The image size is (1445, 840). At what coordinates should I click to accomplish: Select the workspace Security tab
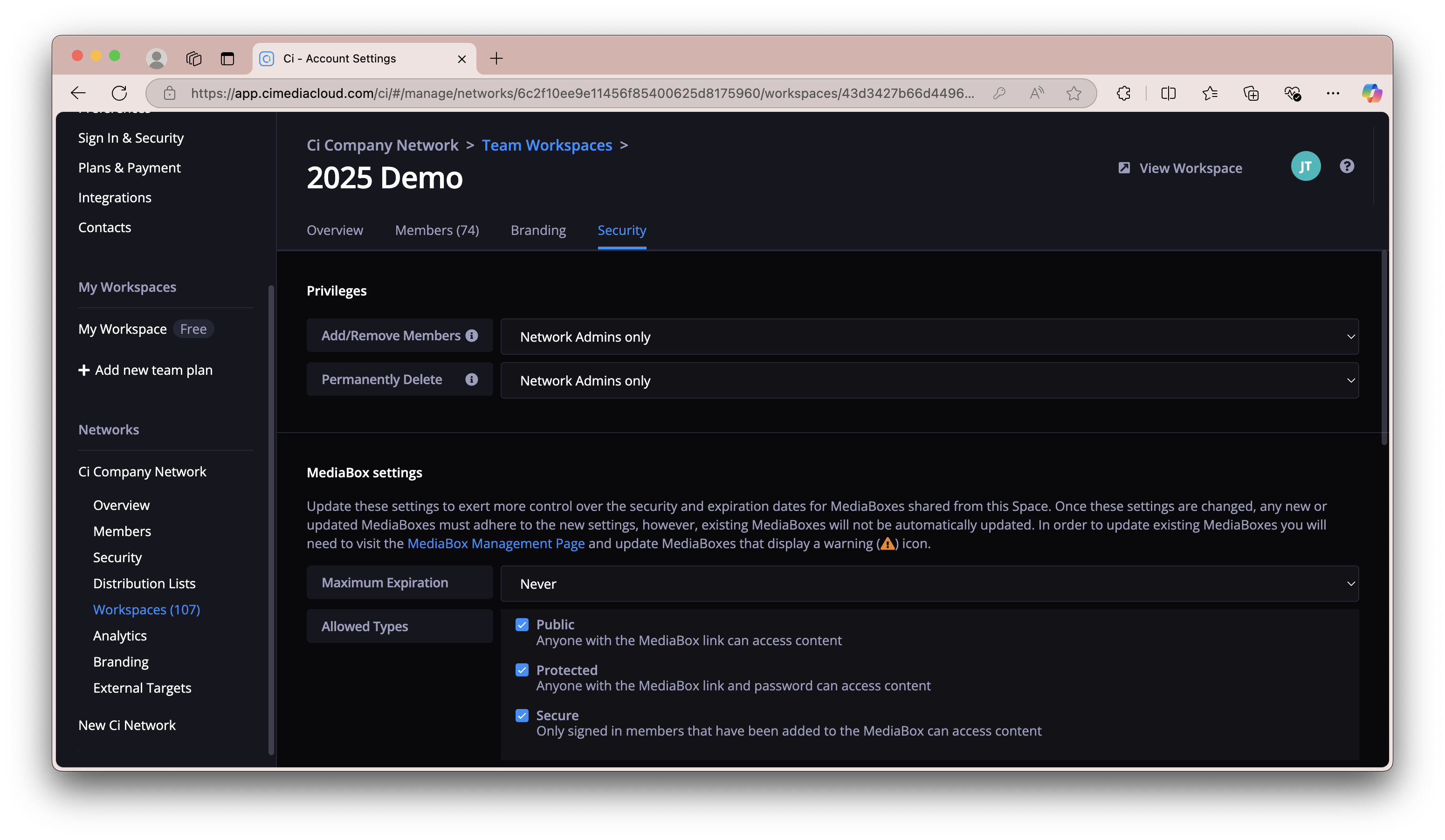pos(621,230)
